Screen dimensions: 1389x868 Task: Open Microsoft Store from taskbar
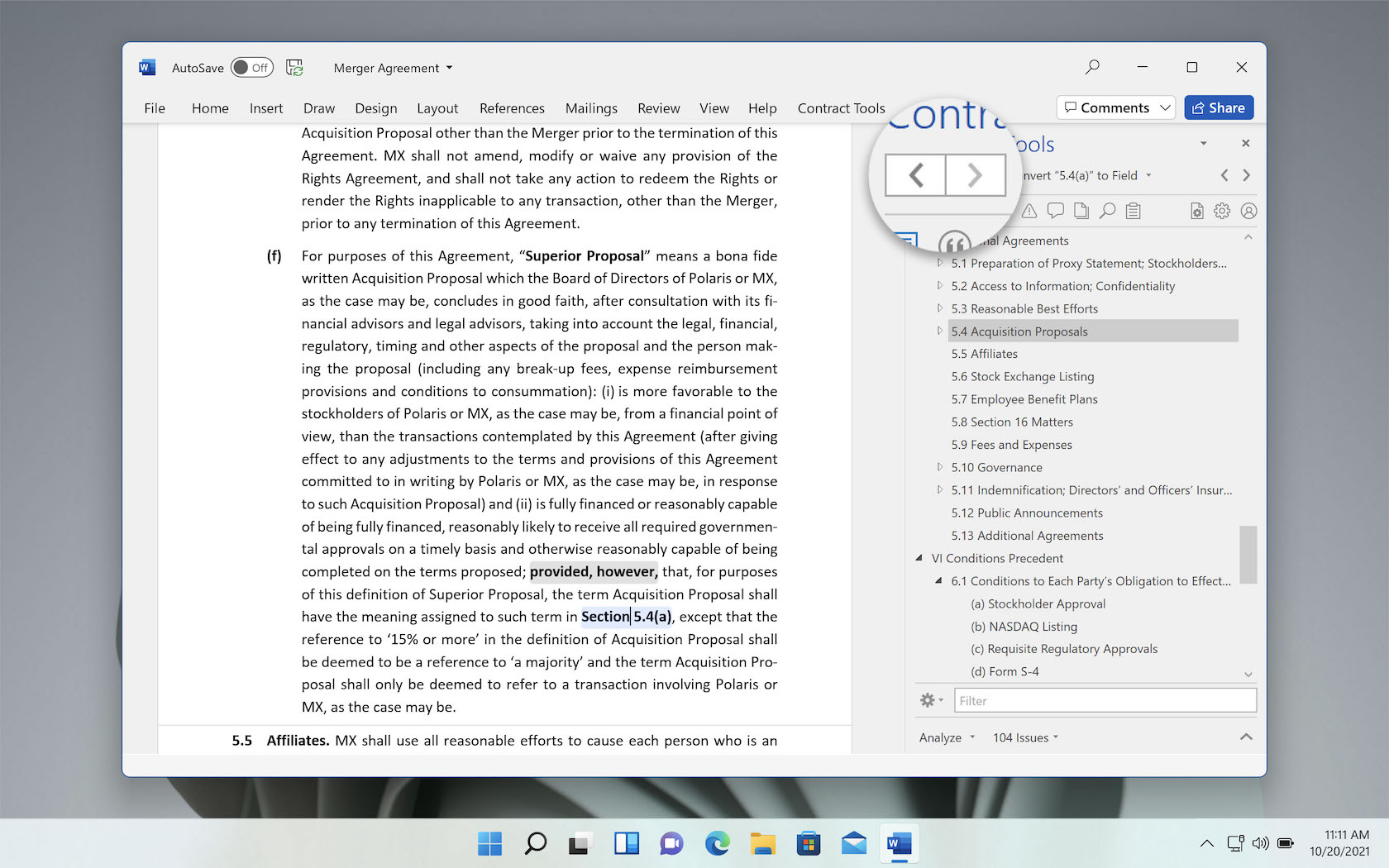(x=808, y=843)
